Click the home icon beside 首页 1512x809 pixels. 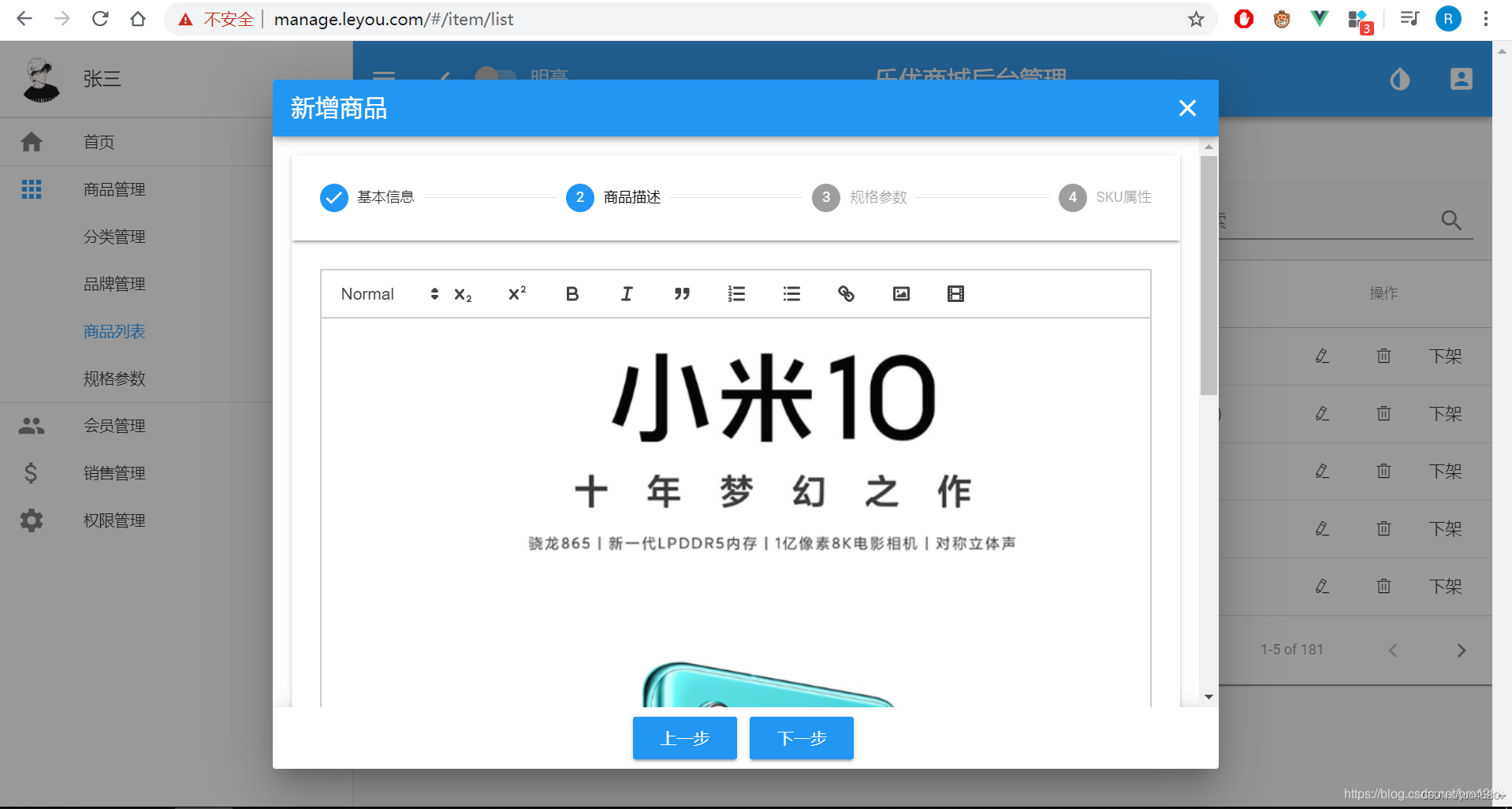click(32, 142)
